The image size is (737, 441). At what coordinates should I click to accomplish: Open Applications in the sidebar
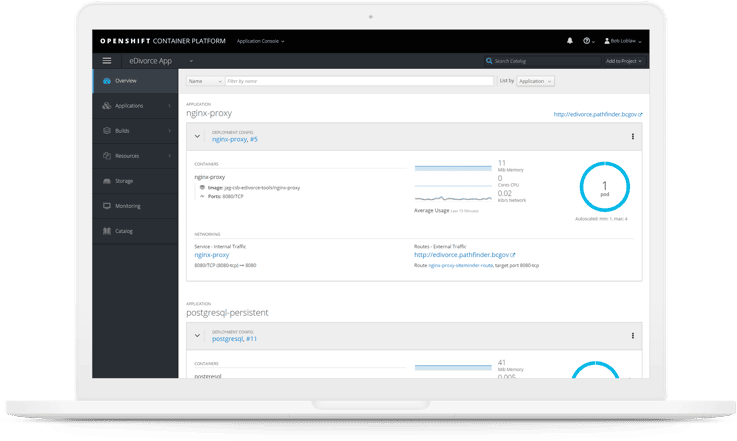(135, 106)
